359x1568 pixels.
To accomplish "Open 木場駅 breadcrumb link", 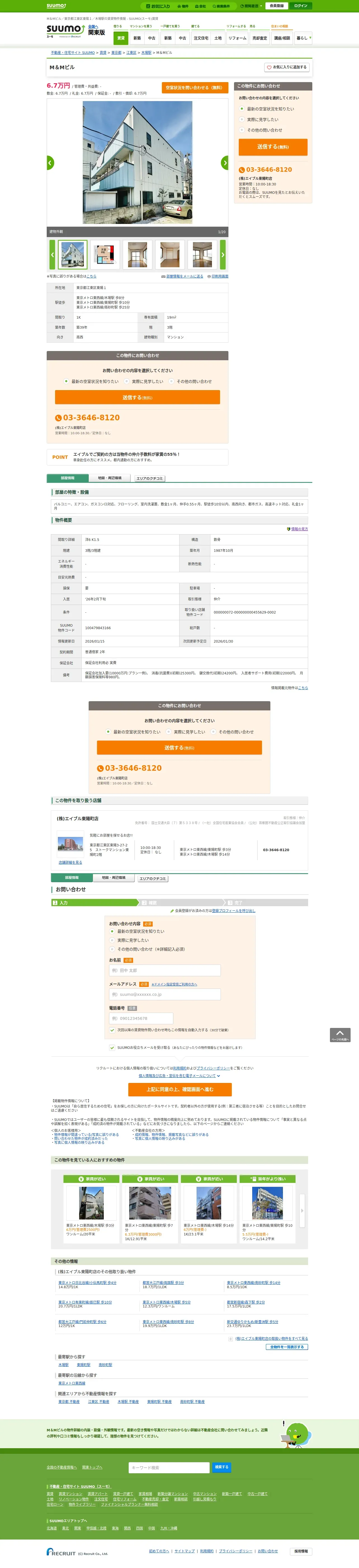I will [146, 53].
